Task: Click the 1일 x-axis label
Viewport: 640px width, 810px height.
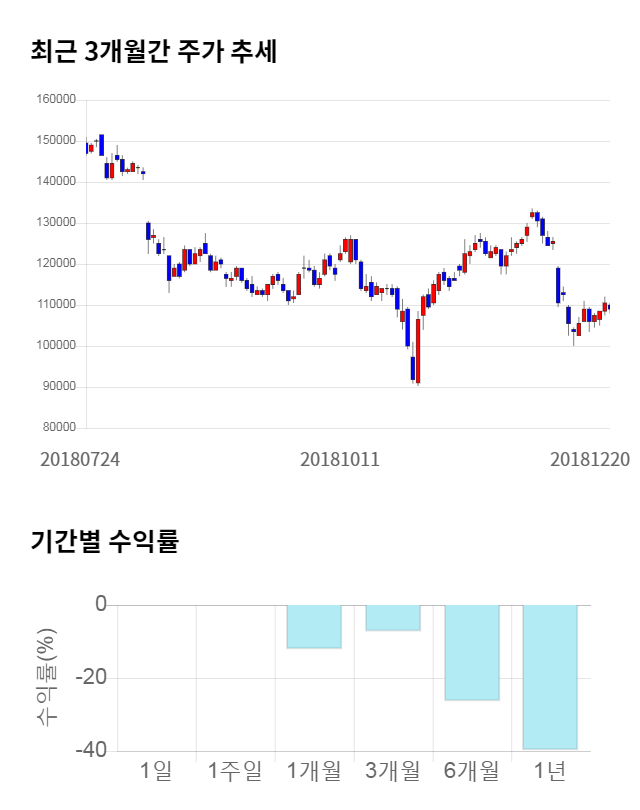Action: [157, 770]
